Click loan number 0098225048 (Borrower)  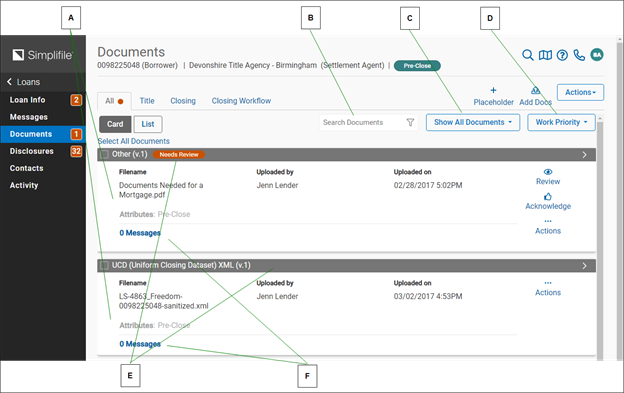(138, 65)
